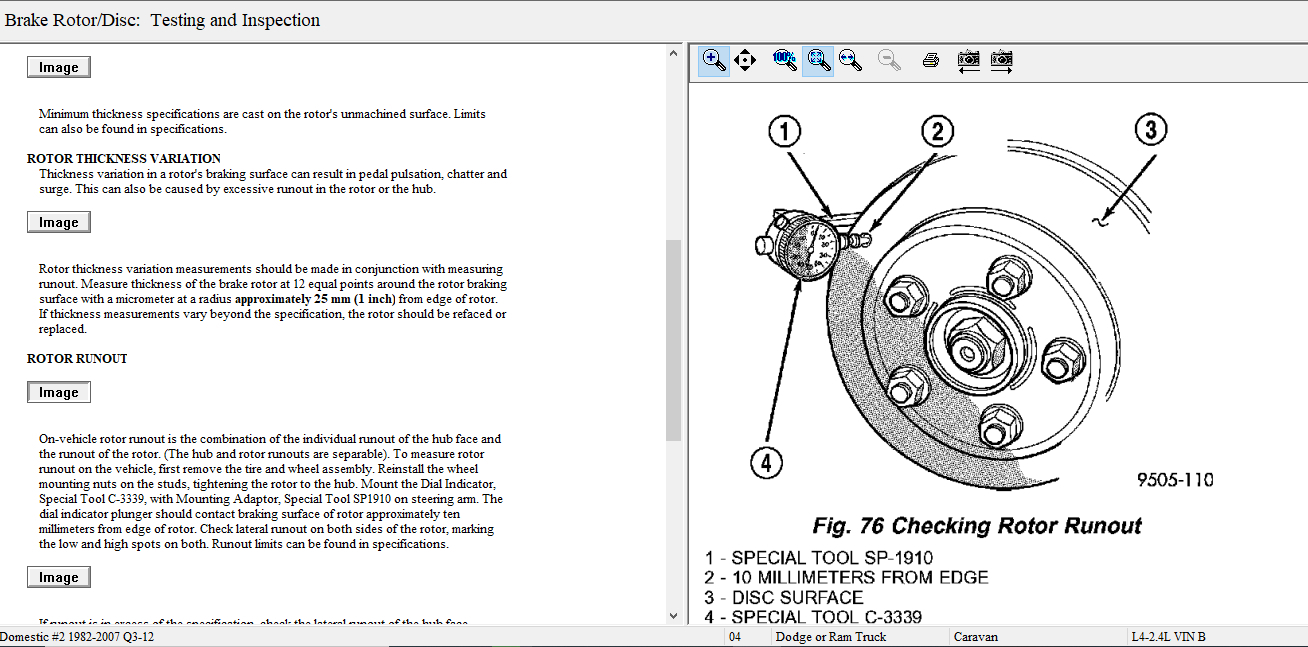The width and height of the screenshot is (1308, 647).
Task: Print the diagram with printer icon
Action: [930, 61]
